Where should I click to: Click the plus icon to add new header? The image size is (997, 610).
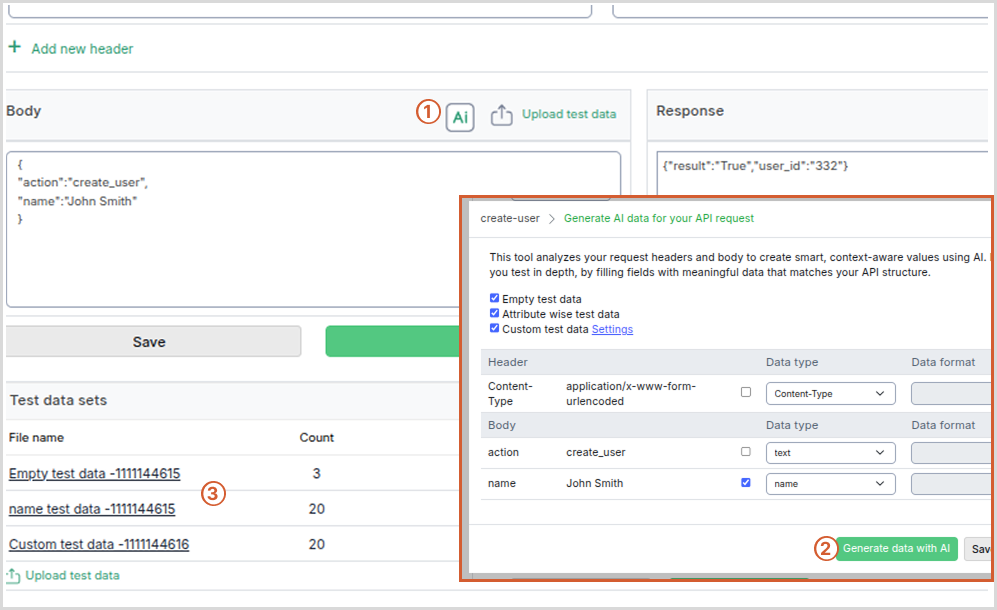pos(14,47)
